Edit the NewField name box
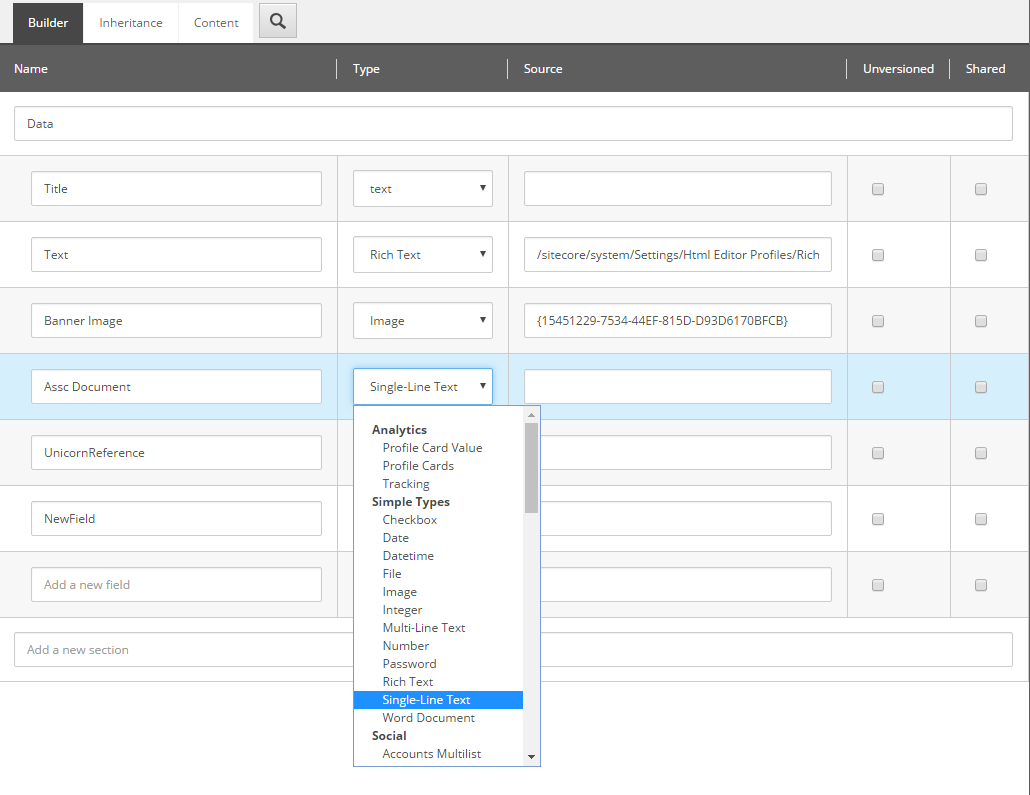 pos(176,518)
